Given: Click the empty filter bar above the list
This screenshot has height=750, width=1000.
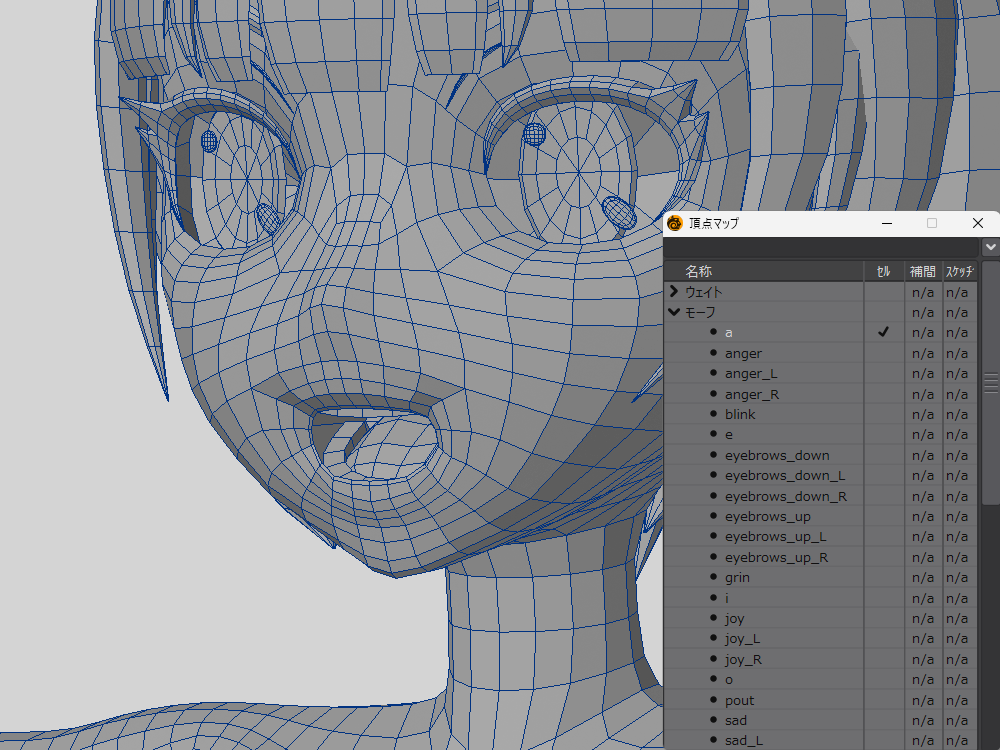Looking at the screenshot, I should (x=820, y=246).
